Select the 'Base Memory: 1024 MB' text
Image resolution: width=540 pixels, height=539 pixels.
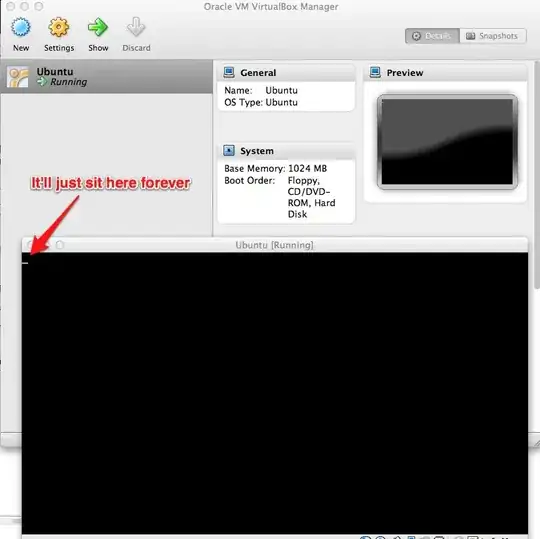276,168
